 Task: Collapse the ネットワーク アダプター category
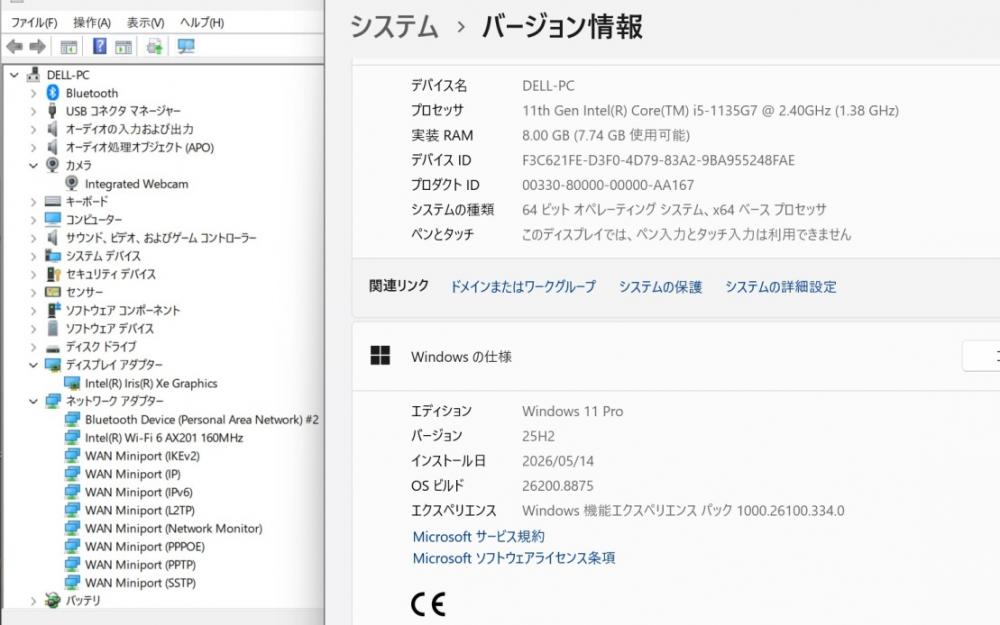33,402
